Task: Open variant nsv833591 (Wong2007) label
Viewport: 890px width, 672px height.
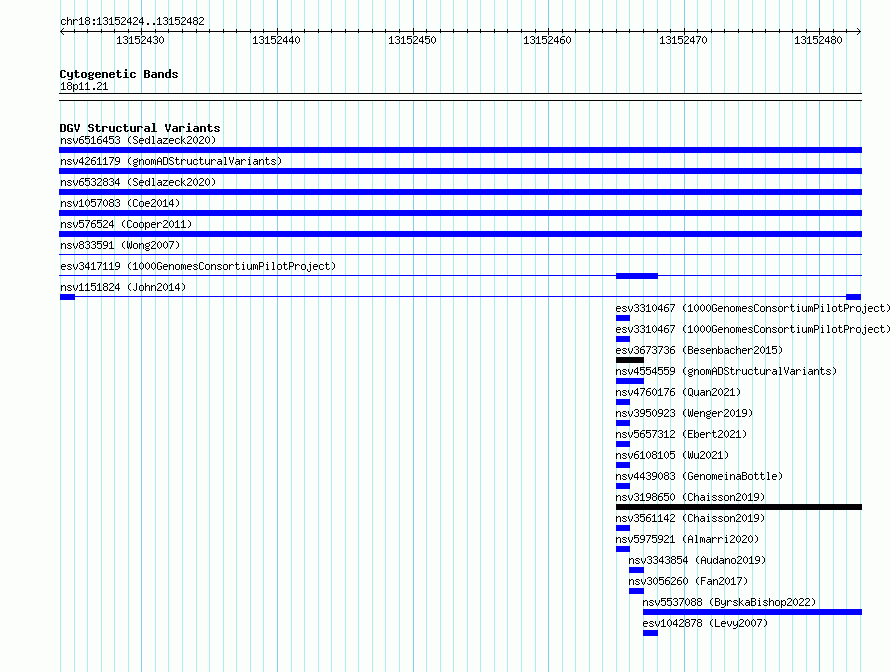Action: [x=120, y=245]
